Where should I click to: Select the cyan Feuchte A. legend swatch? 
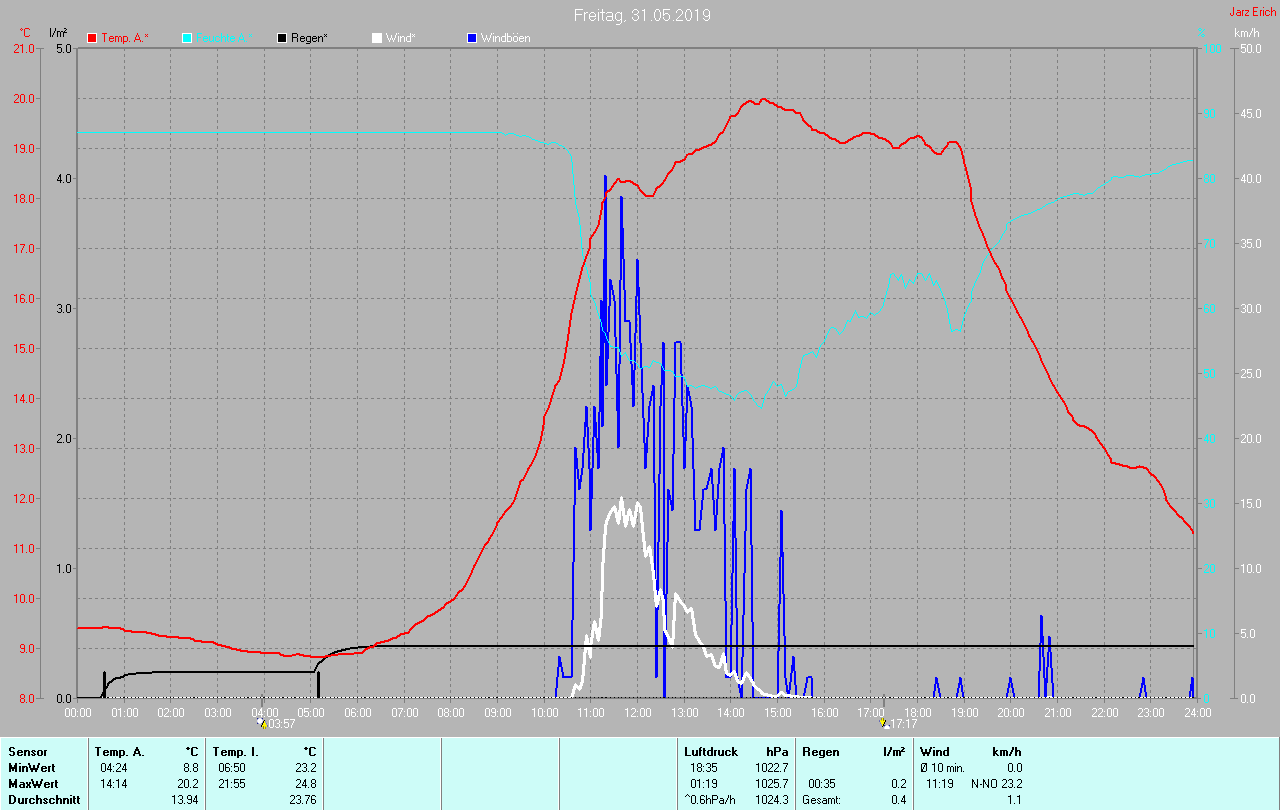coord(188,38)
